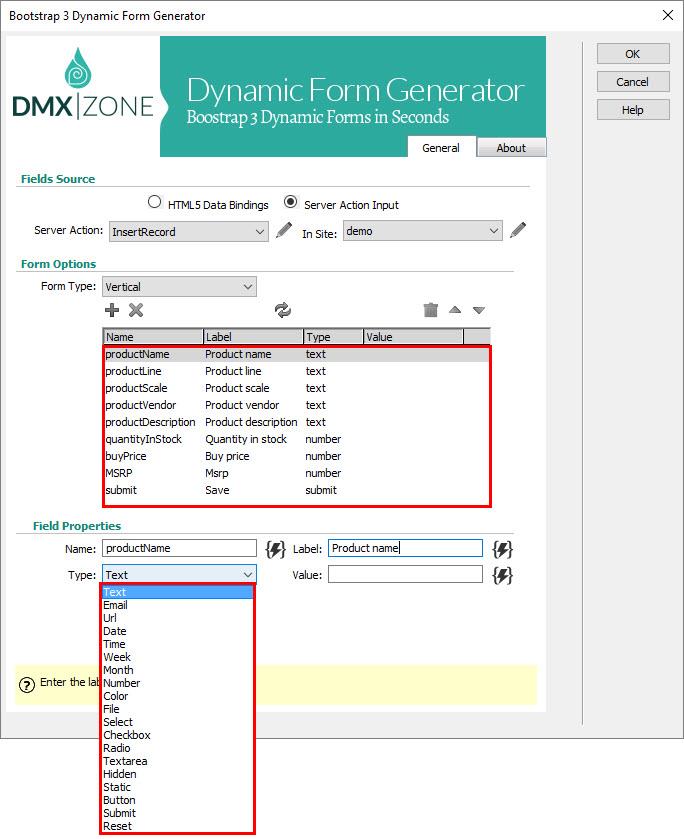
Task: Choose Url from Type list
Action: (178, 618)
